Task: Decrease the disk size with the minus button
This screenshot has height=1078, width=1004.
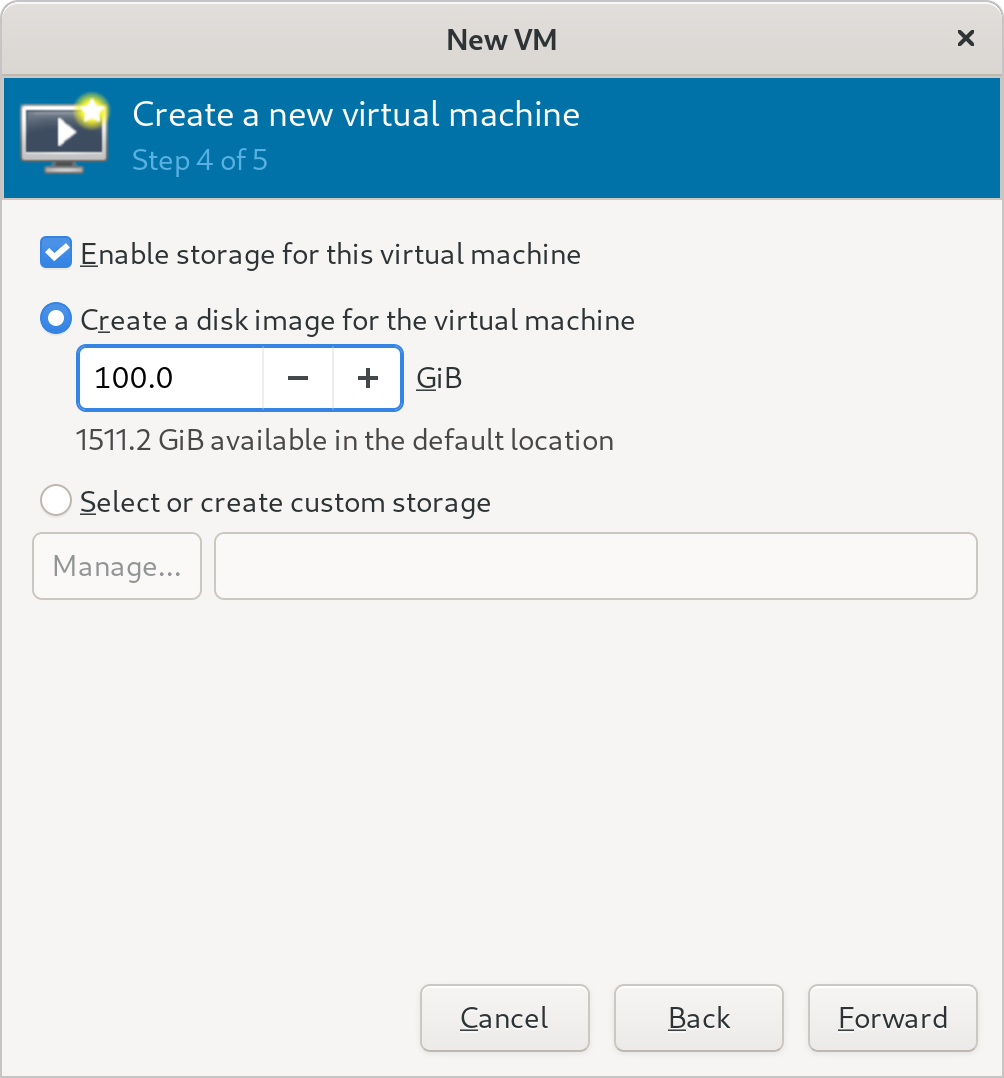Action: point(298,378)
